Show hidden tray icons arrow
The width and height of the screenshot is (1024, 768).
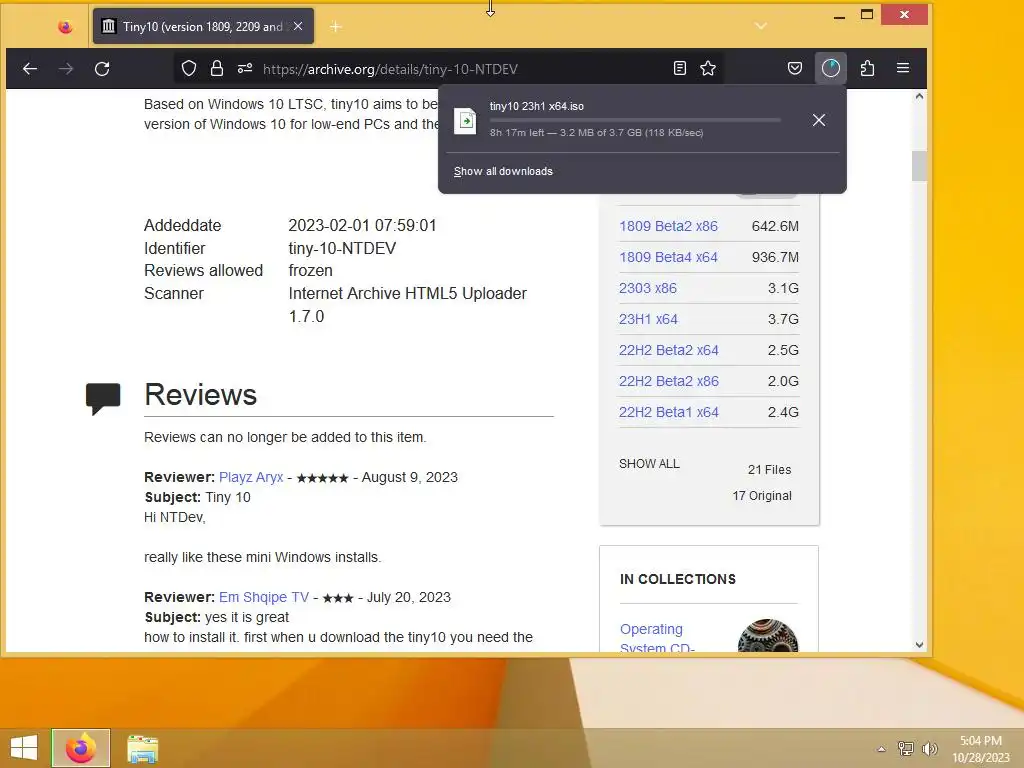pyautogui.click(x=881, y=749)
